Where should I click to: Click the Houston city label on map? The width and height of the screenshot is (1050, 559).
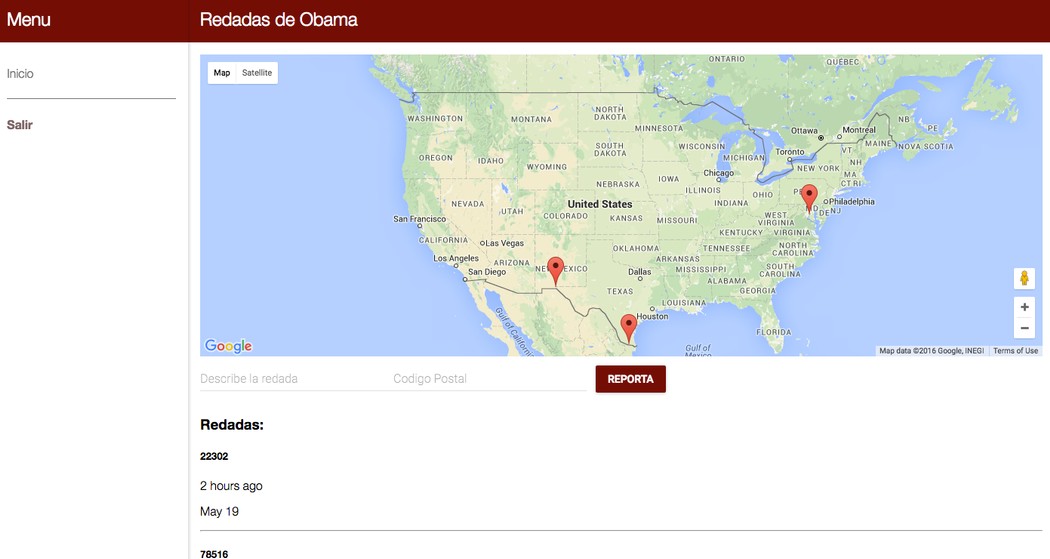(652, 317)
